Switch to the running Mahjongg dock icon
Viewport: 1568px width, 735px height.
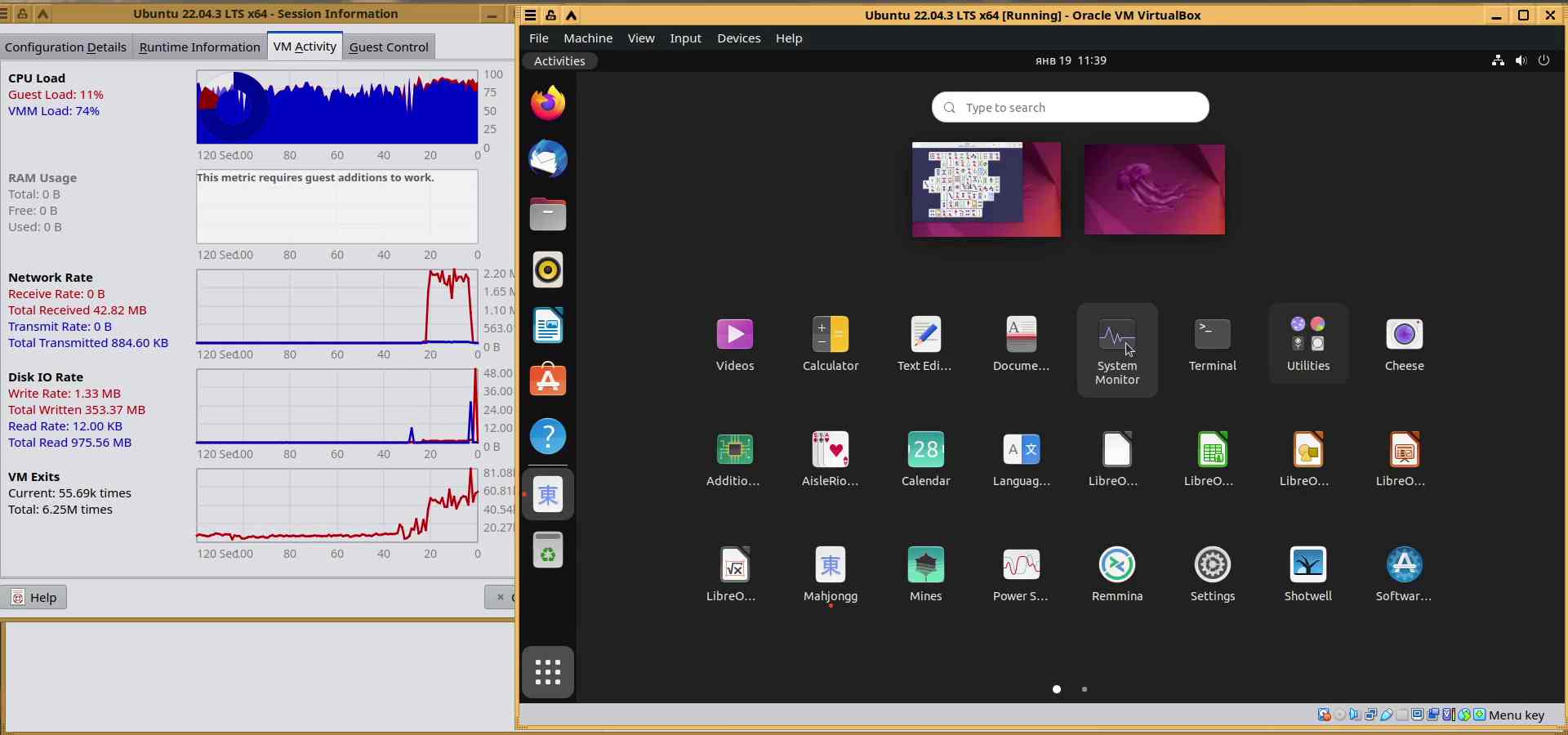click(548, 494)
